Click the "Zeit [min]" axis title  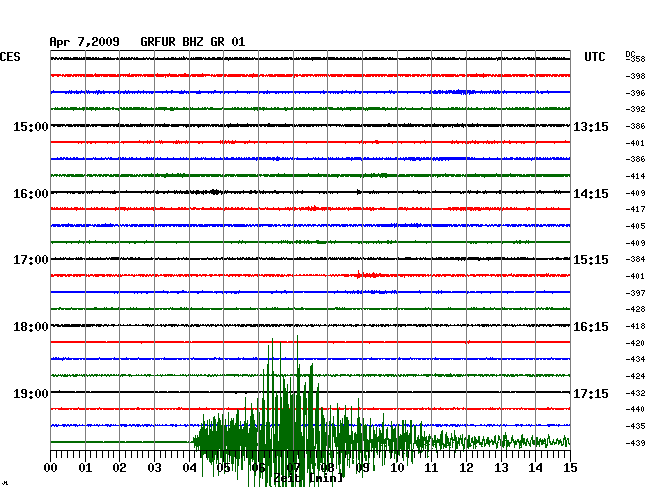pyautogui.click(x=308, y=478)
